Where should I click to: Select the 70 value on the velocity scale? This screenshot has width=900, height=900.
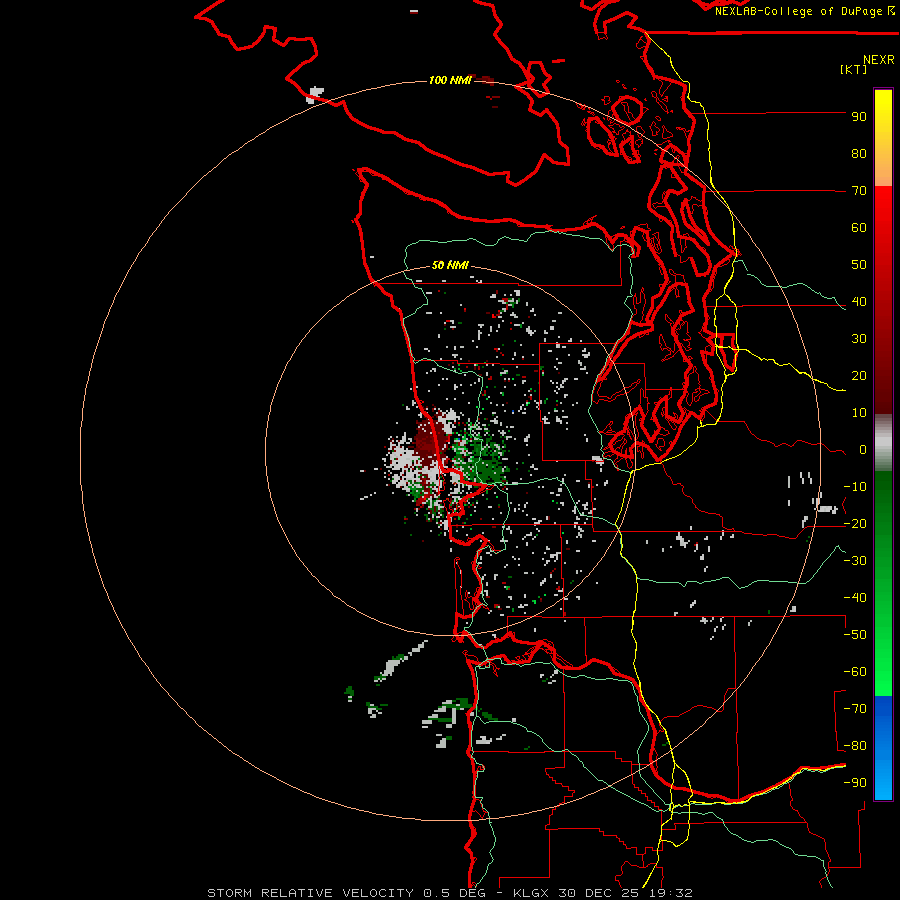tap(859, 191)
